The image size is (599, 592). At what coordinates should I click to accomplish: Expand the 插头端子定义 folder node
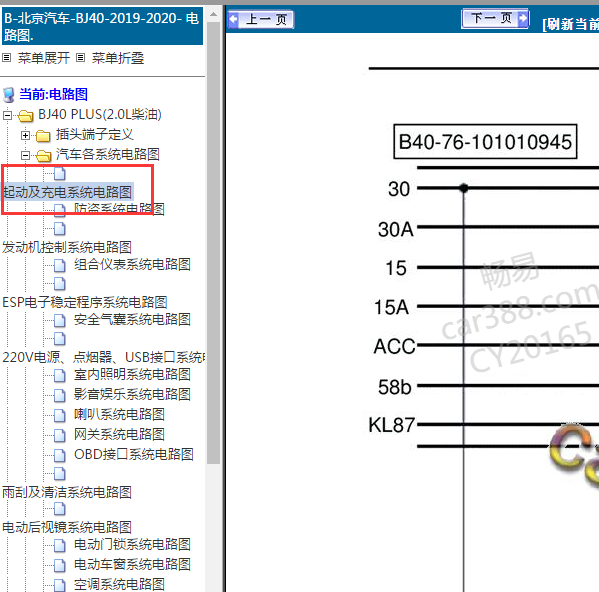pos(25,135)
